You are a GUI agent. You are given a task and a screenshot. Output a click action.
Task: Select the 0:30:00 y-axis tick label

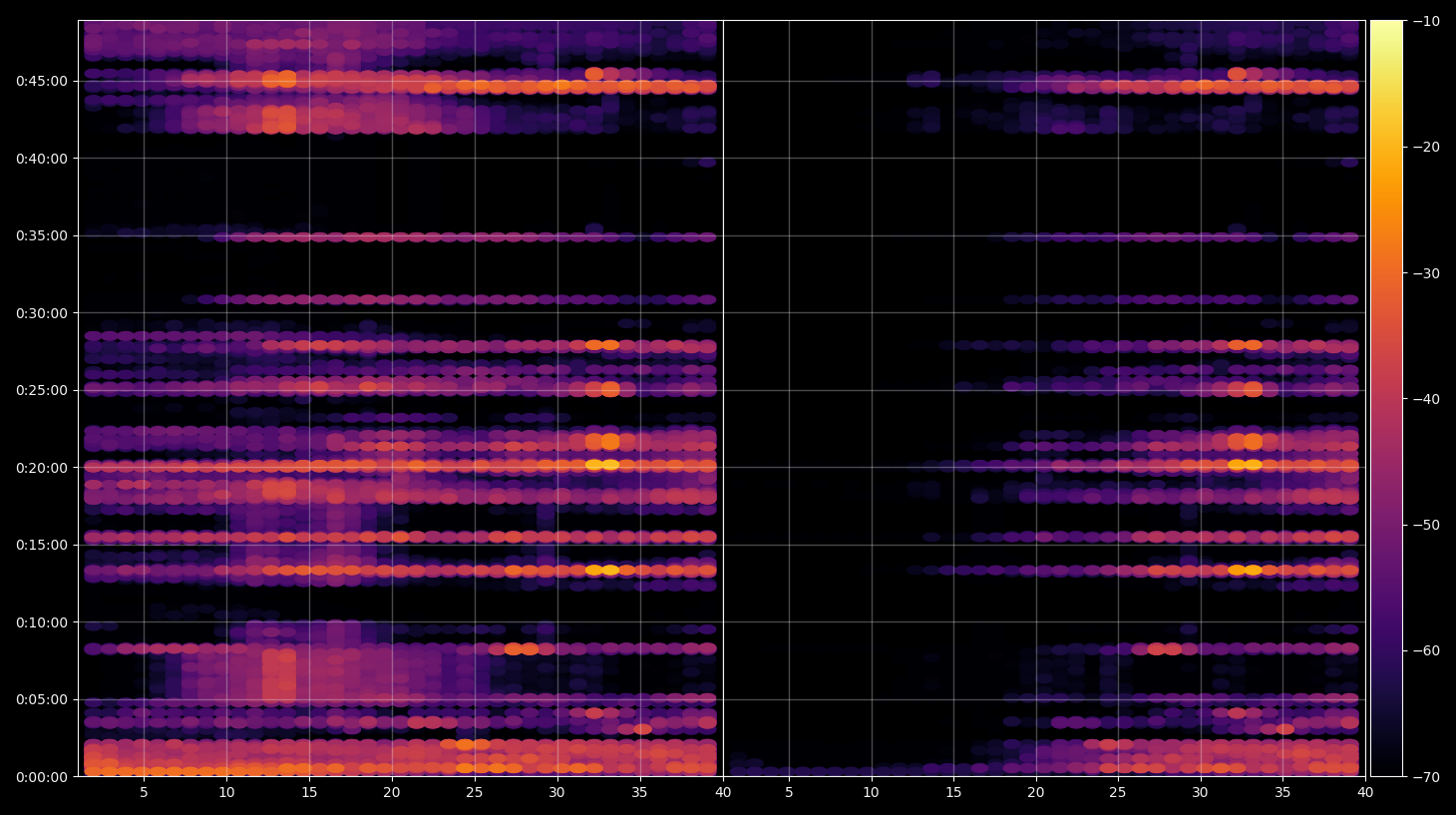[42, 313]
